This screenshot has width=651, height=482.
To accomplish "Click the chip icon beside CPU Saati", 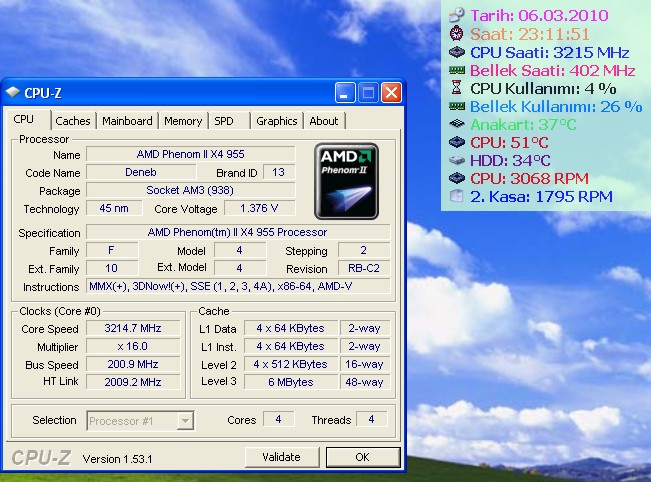I will (457, 52).
